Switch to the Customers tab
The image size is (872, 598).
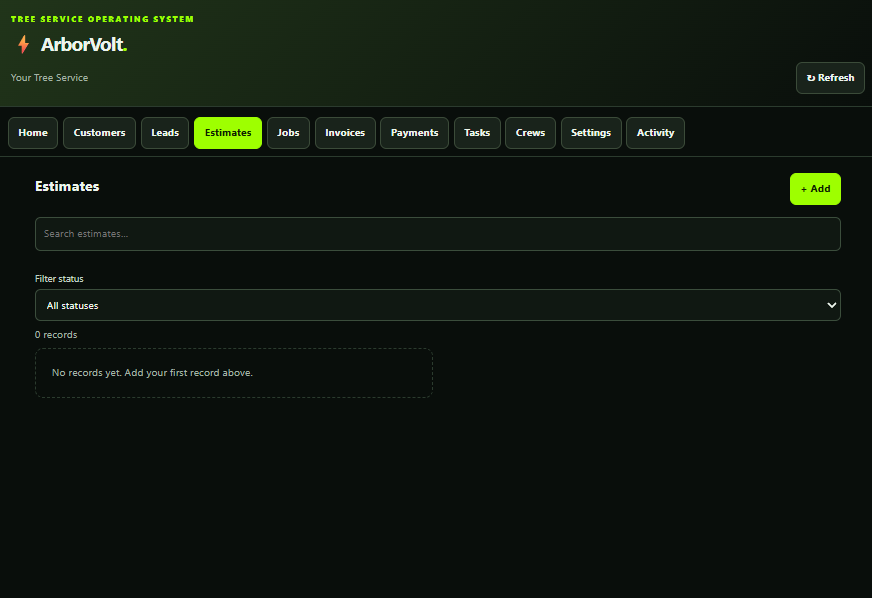click(100, 133)
